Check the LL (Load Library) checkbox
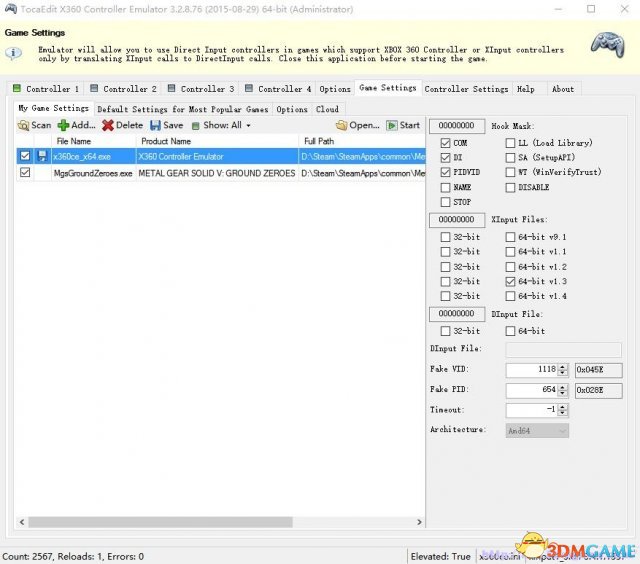Screen dimensions: 640x564 (510, 143)
